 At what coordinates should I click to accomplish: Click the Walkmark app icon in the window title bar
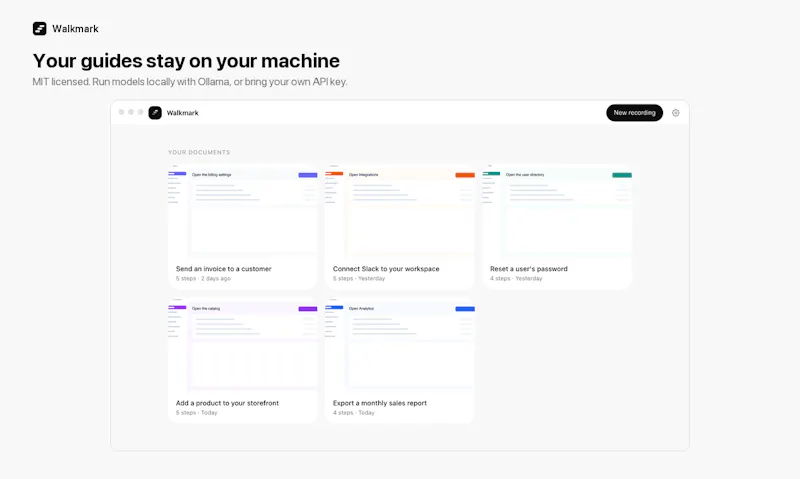pos(155,113)
